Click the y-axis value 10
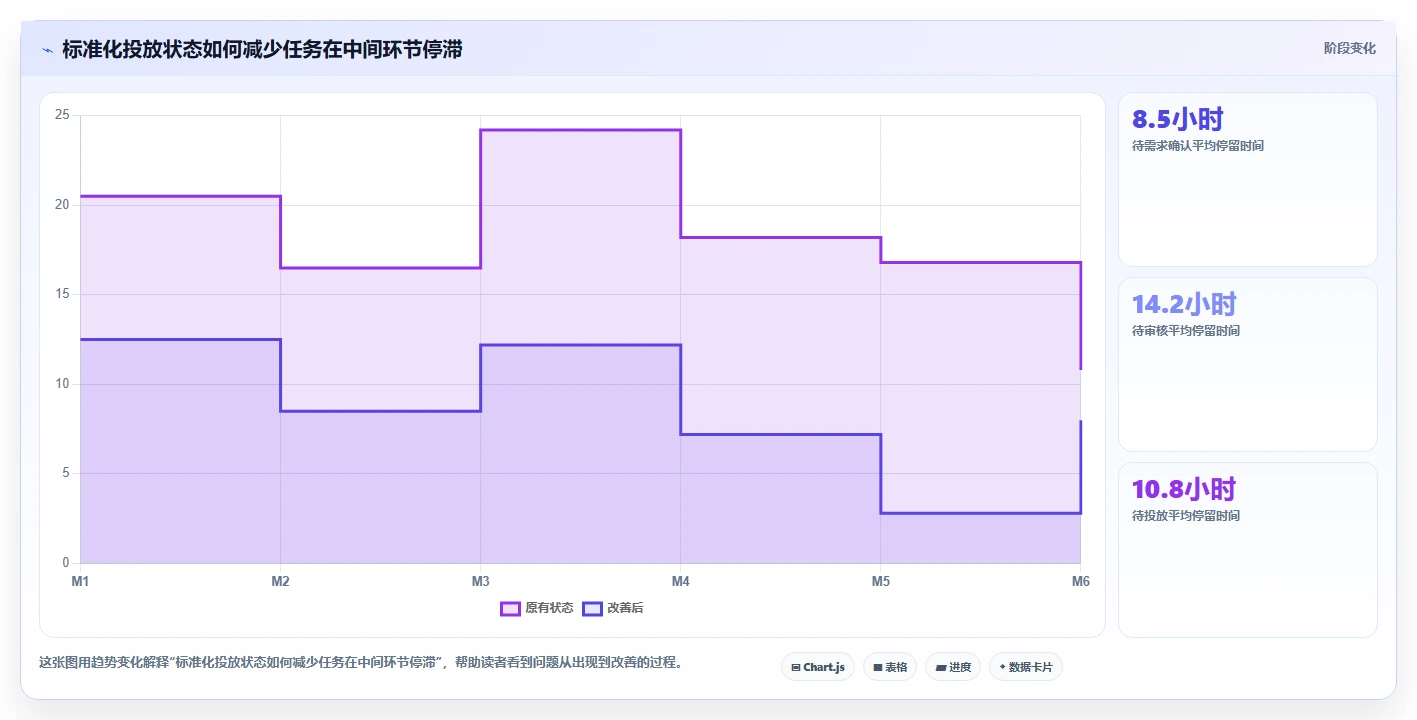This screenshot has height=720, width=1417. click(62, 384)
